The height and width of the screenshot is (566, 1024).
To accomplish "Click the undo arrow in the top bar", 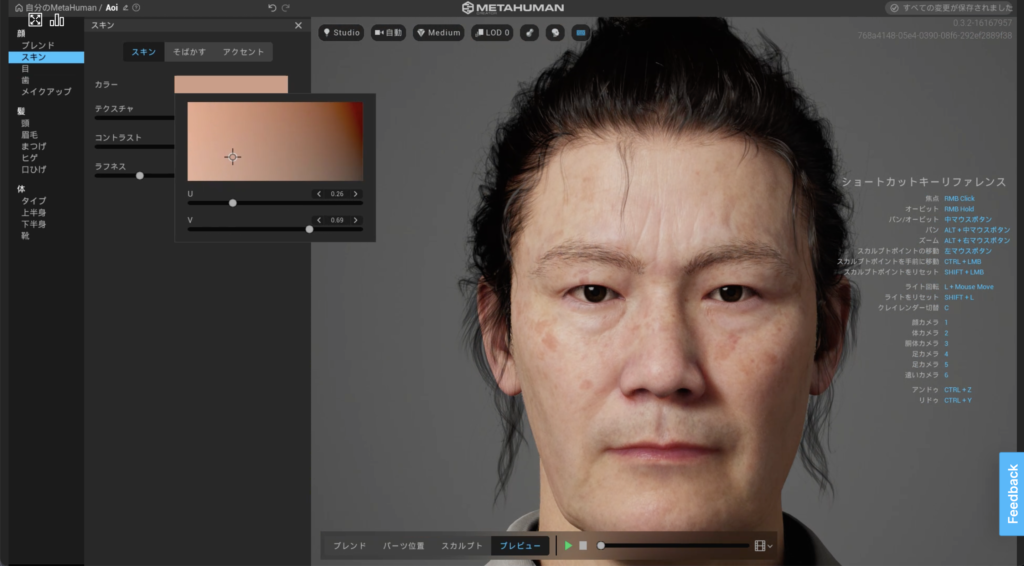I will click(x=272, y=8).
